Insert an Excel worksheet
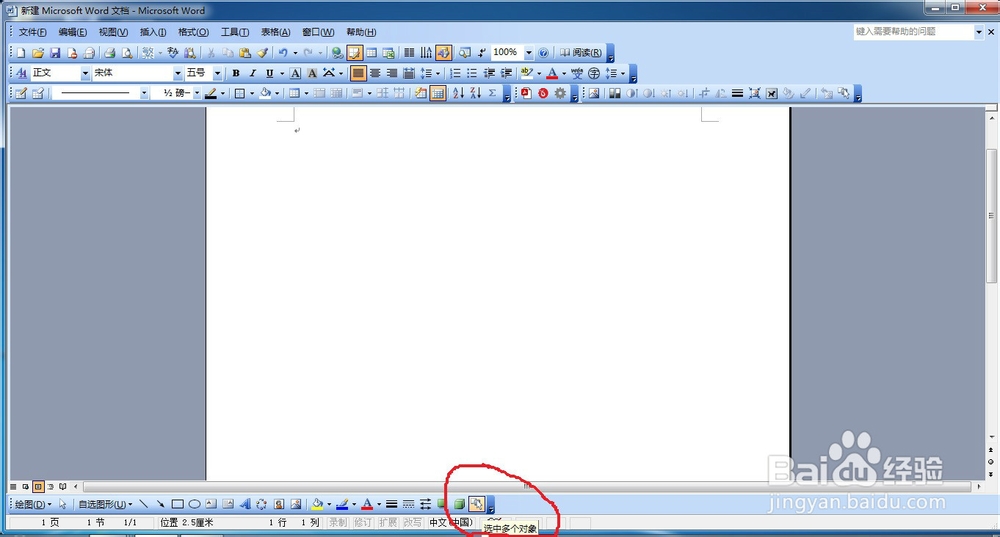 pyautogui.click(x=388, y=53)
